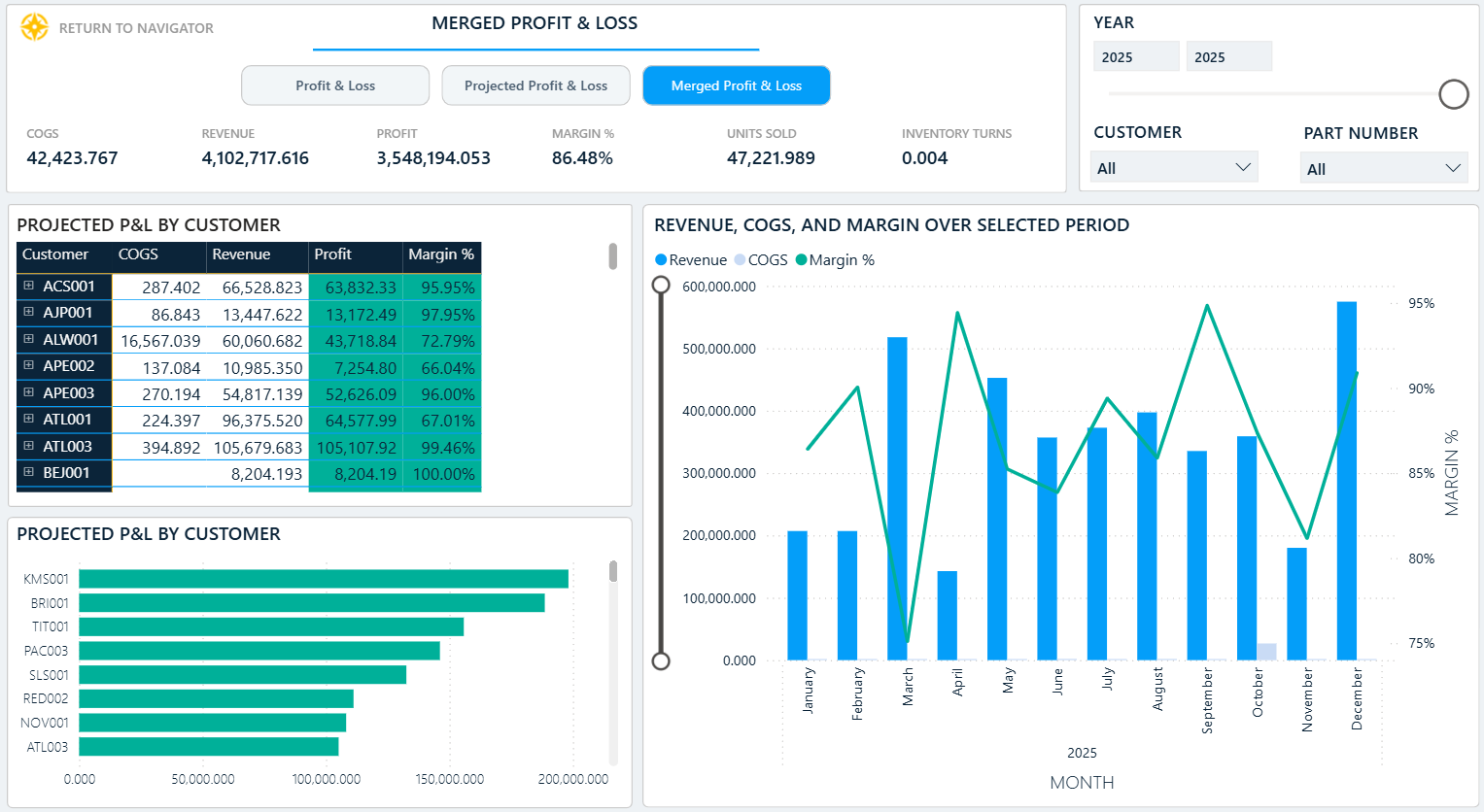The height and width of the screenshot is (812, 1484).
Task: Open the Part Number filter dropdown
Action: (x=1384, y=168)
